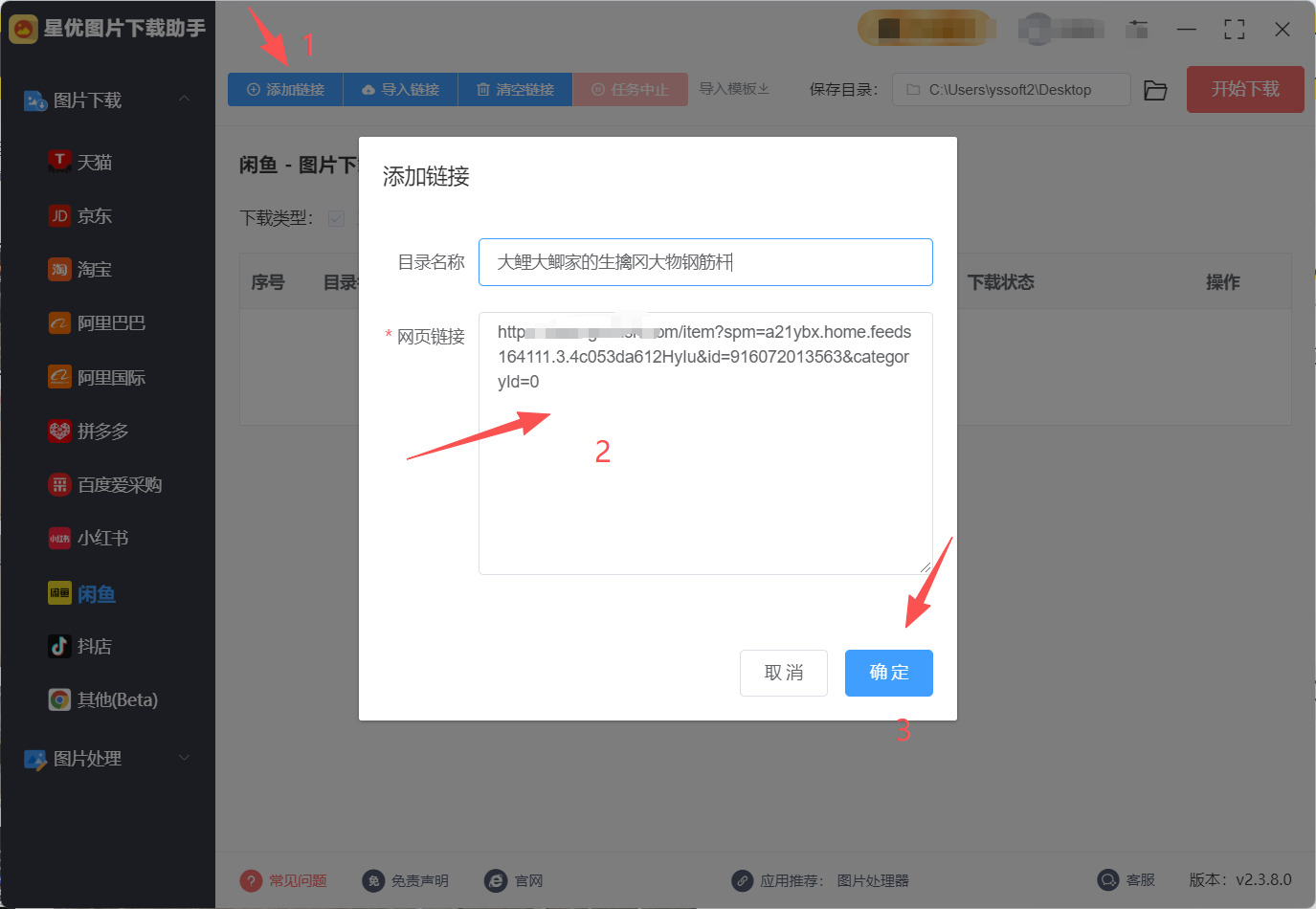The height and width of the screenshot is (909, 1316).
Task: Open the Tmall (天猫) sidebar icon
Action: 59,161
